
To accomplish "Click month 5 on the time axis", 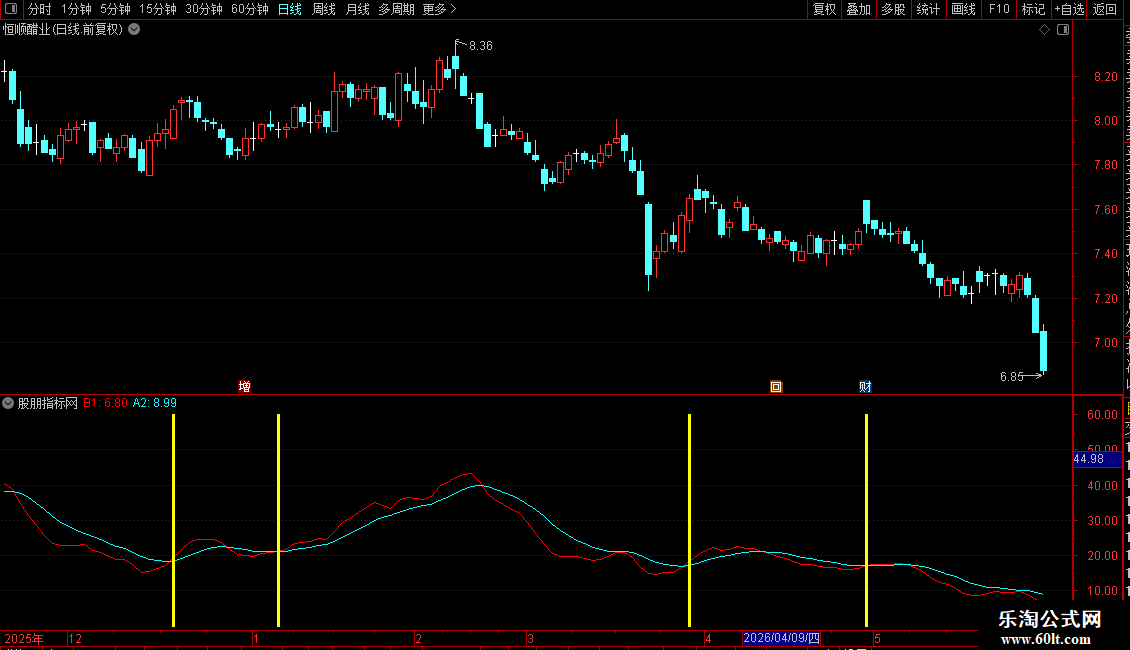I will point(877,638).
